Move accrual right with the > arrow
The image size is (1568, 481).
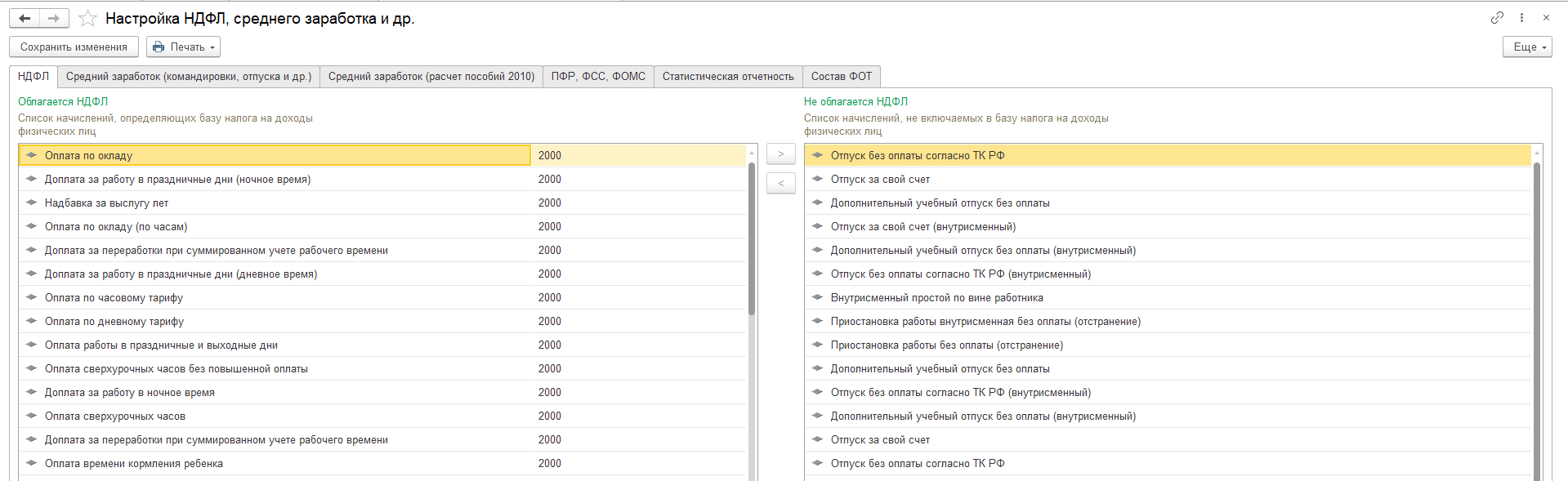pos(780,154)
